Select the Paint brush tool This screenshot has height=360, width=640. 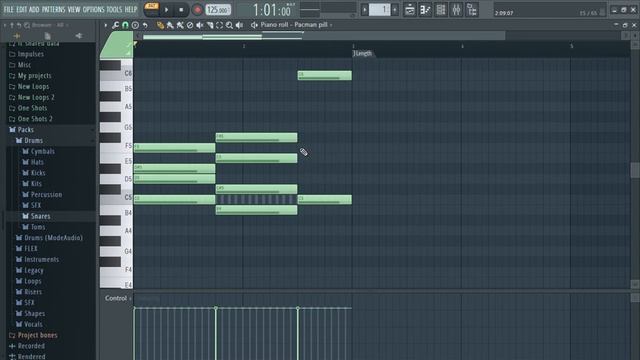tap(170, 25)
